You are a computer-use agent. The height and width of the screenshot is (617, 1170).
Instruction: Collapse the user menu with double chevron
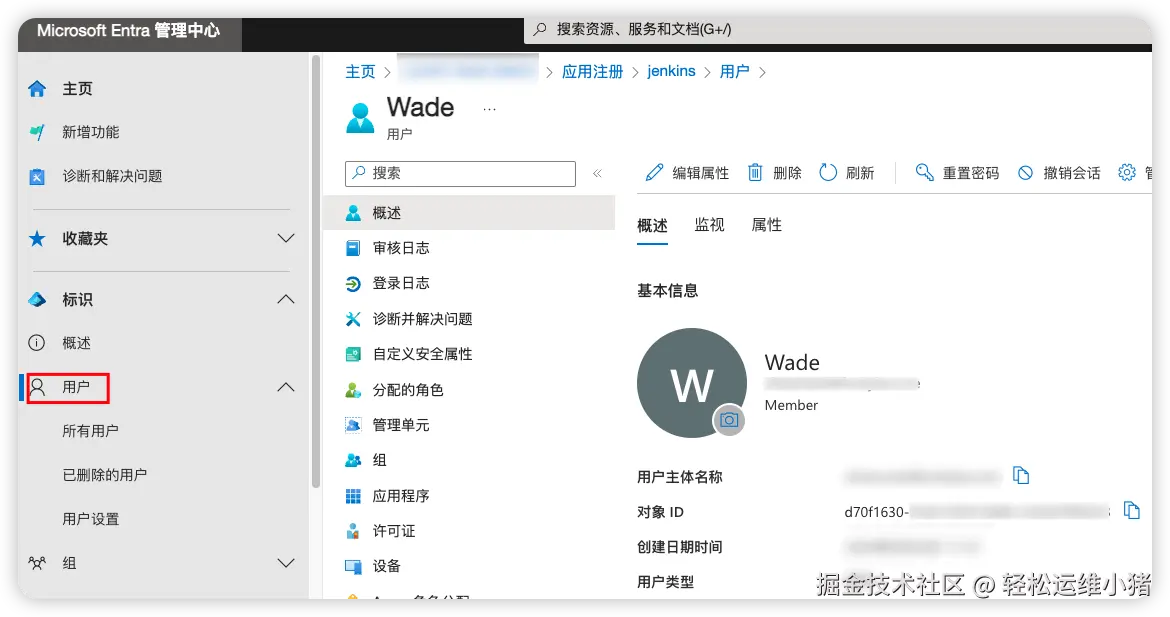598,174
